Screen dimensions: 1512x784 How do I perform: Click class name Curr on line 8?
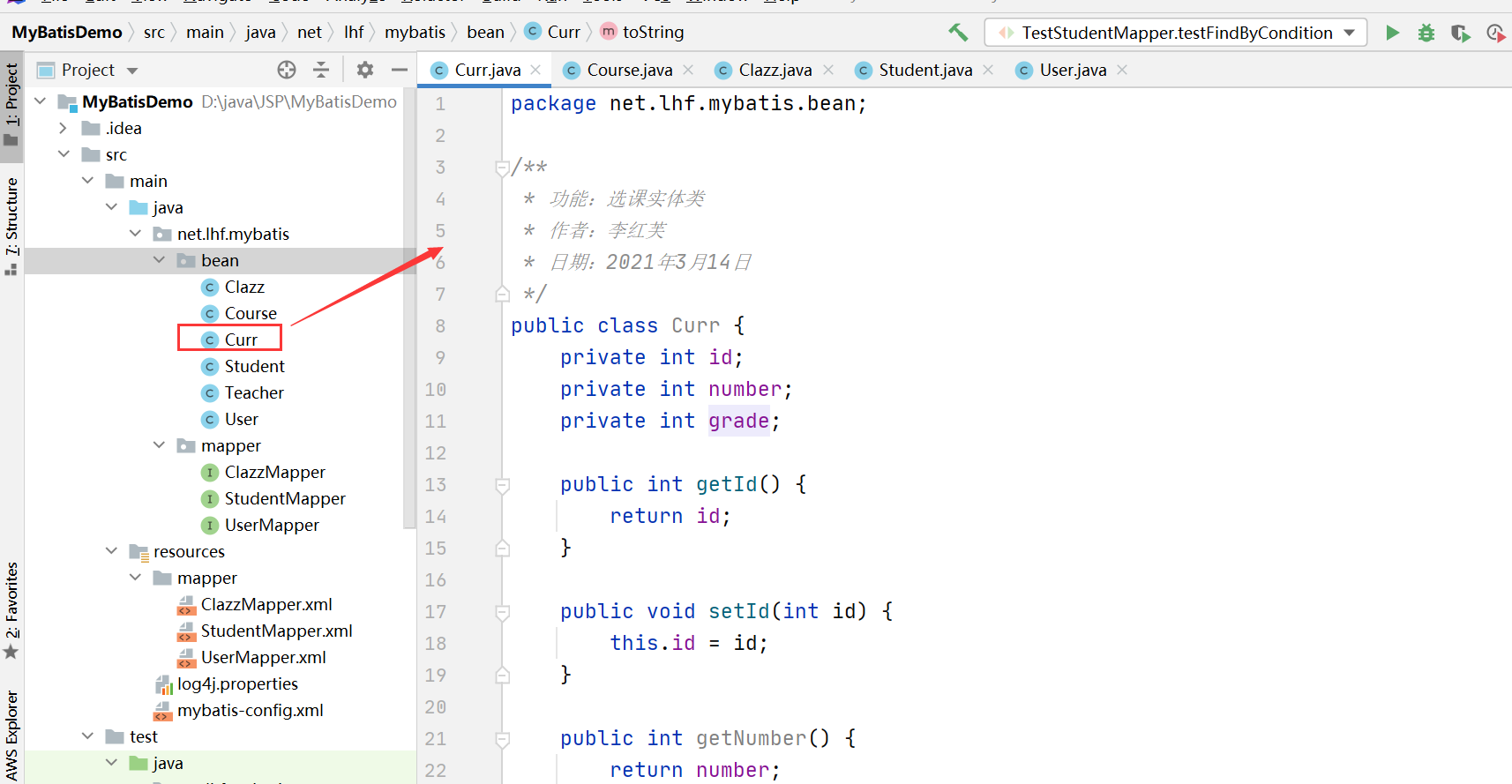(x=695, y=325)
